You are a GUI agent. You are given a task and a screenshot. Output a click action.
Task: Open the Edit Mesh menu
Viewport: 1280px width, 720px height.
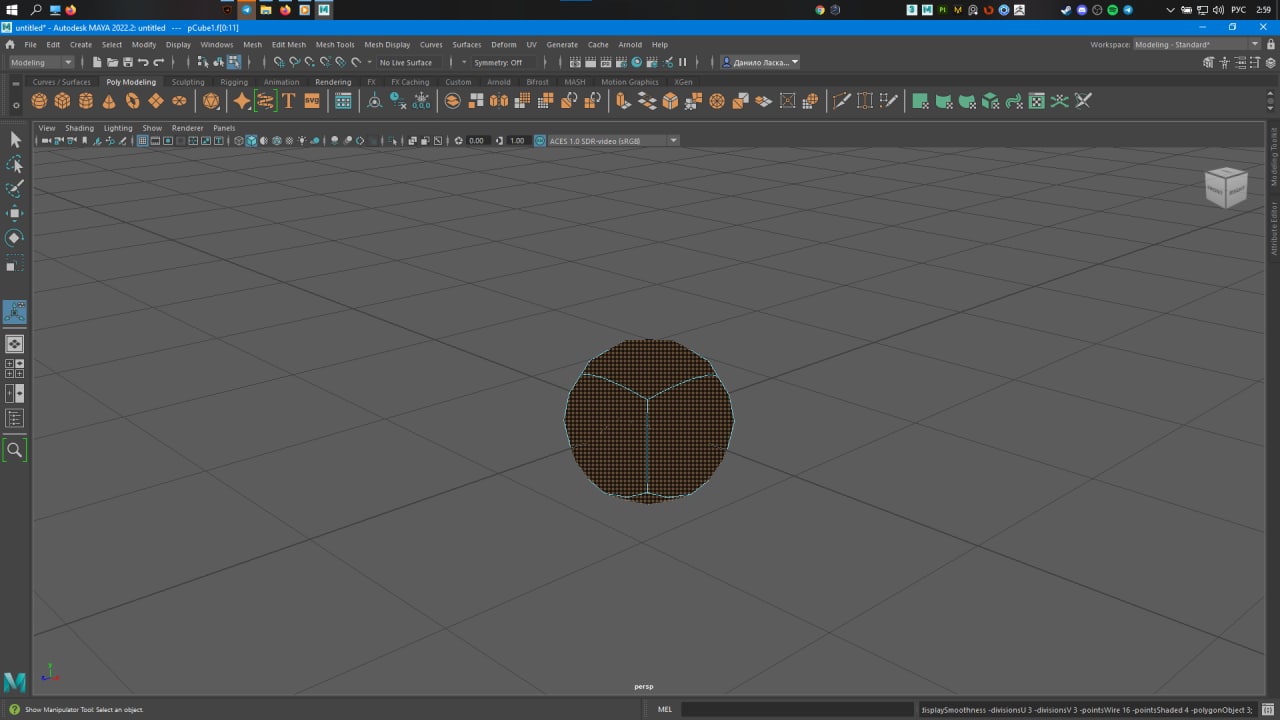(x=289, y=45)
